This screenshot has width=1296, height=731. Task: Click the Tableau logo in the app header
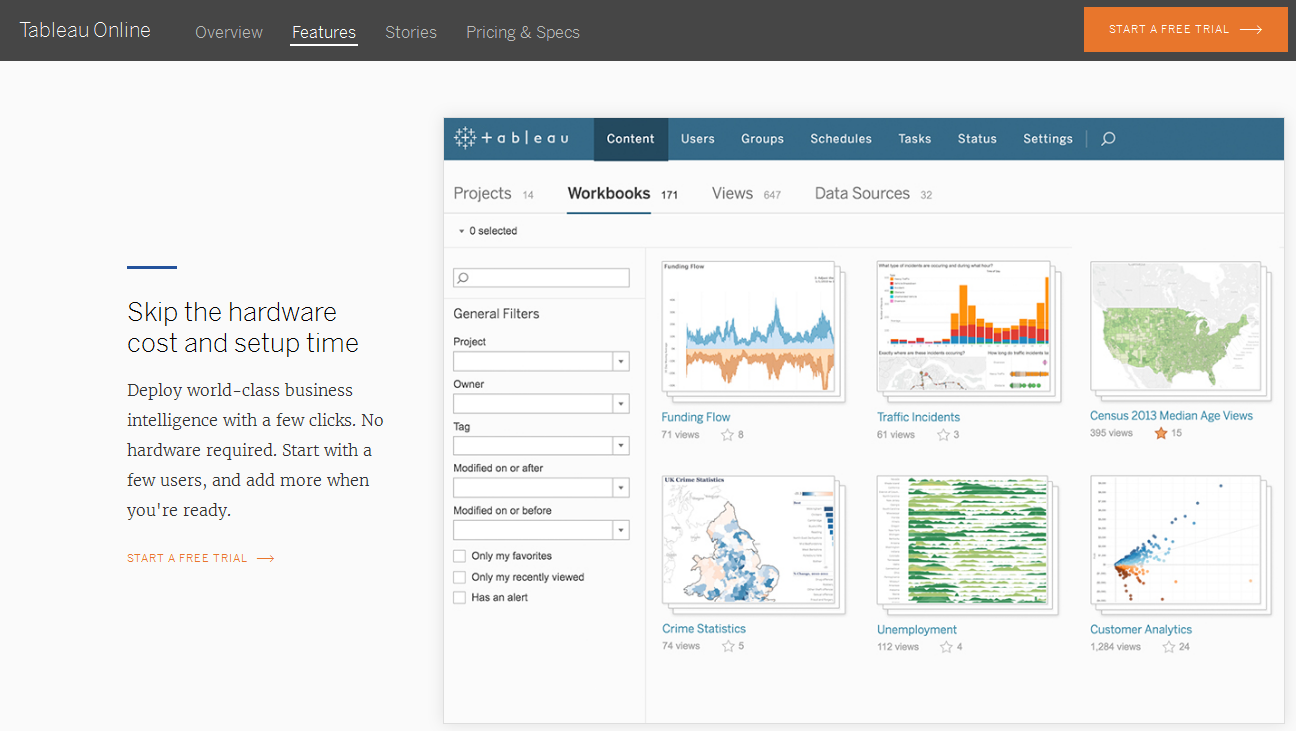coord(511,139)
